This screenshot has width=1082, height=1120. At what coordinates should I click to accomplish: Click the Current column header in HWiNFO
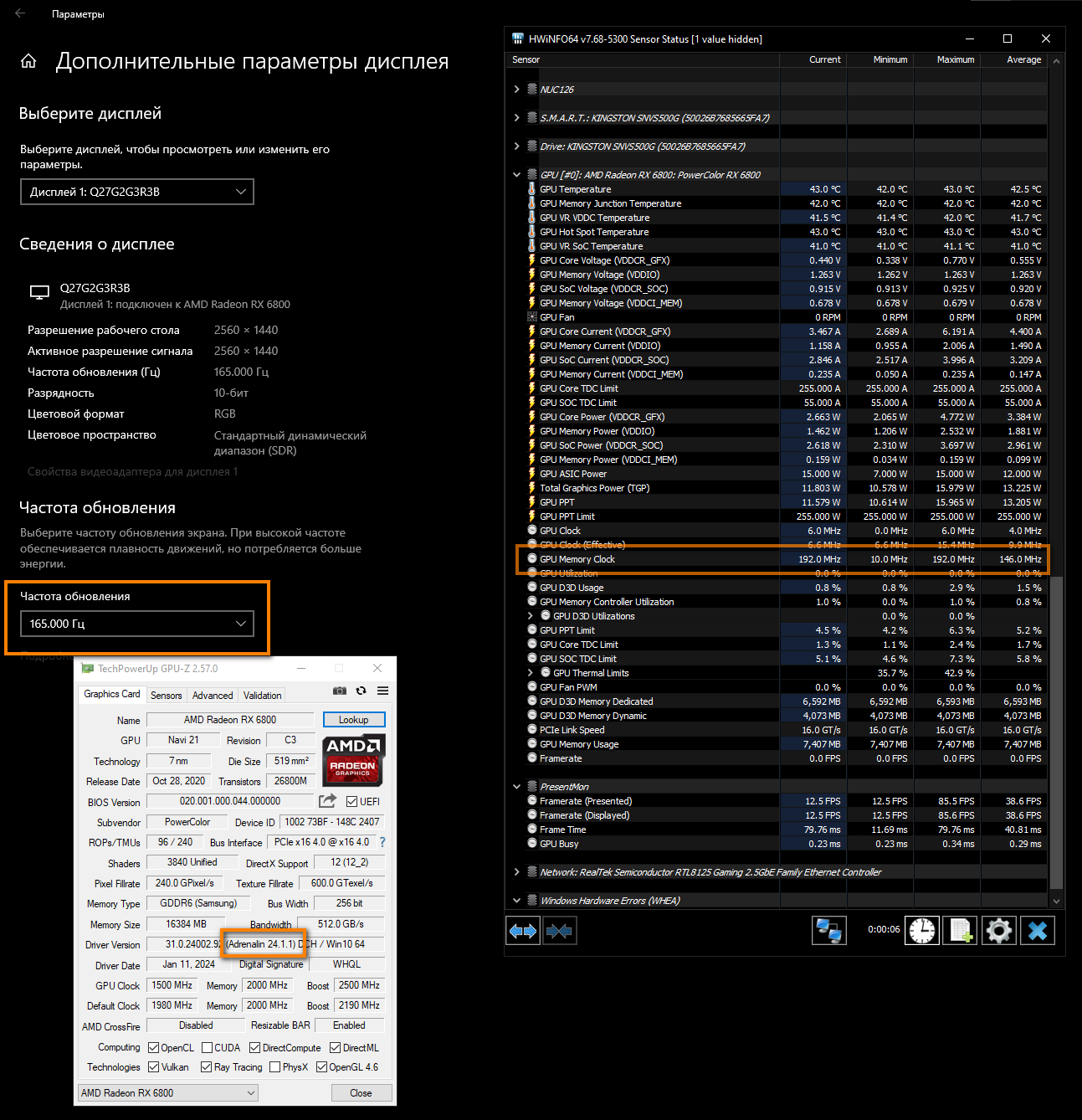813,59
